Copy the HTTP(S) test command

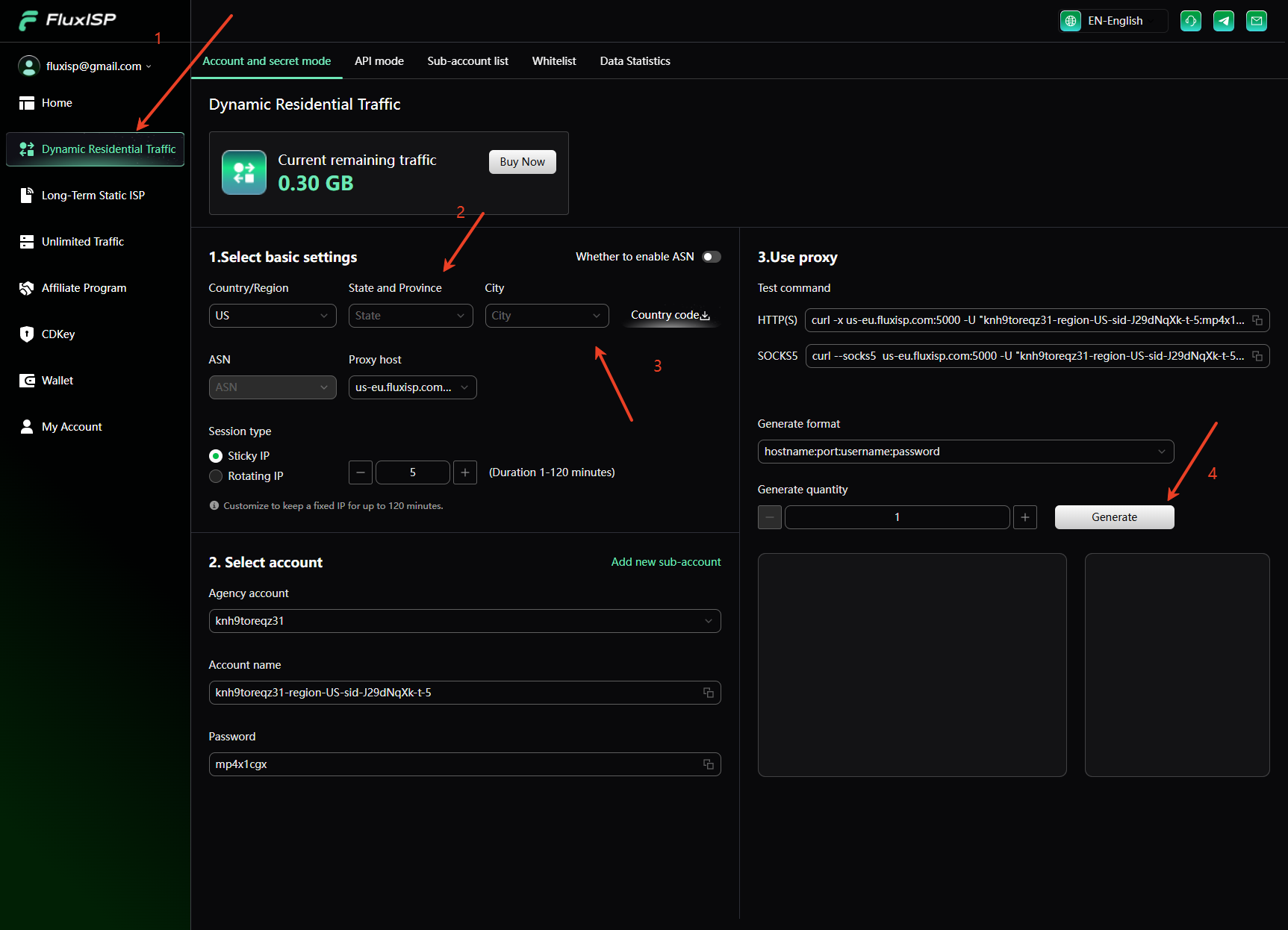(x=1257, y=320)
